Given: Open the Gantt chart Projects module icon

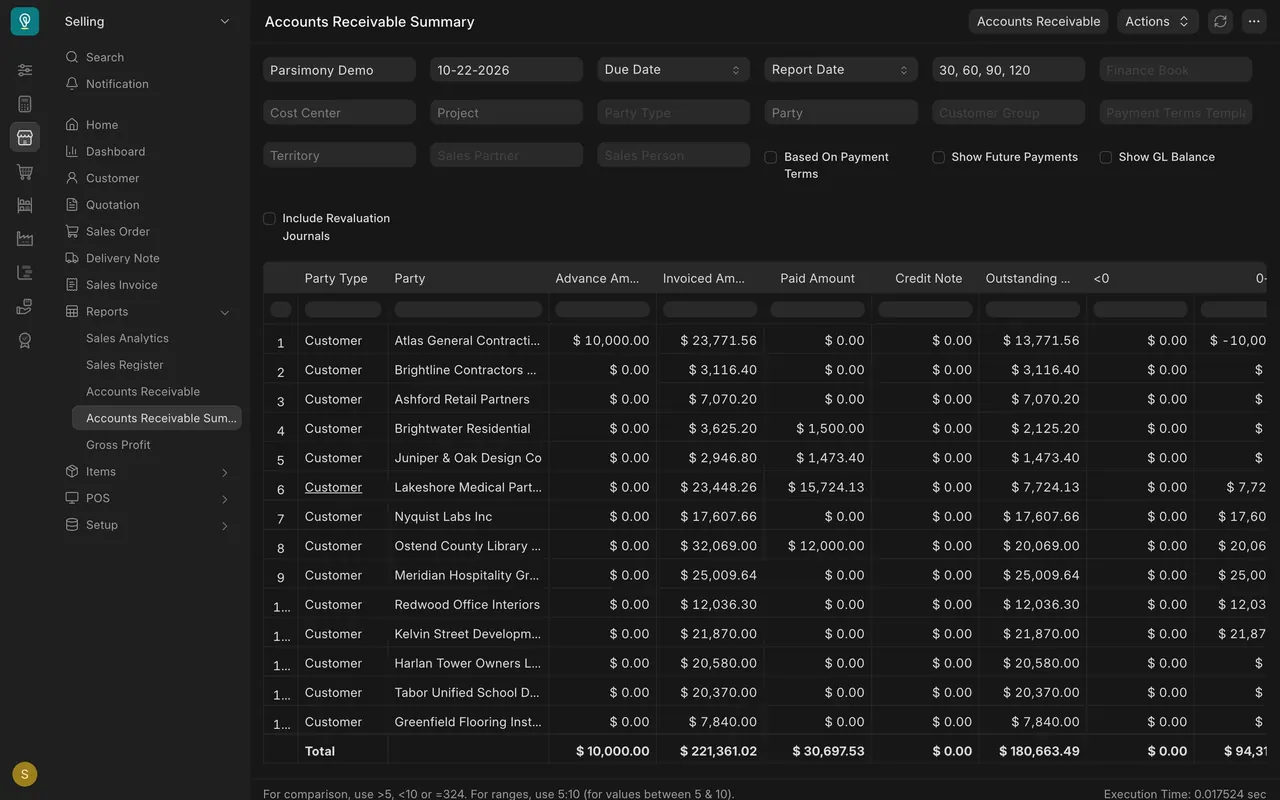Looking at the screenshot, I should point(25,273).
